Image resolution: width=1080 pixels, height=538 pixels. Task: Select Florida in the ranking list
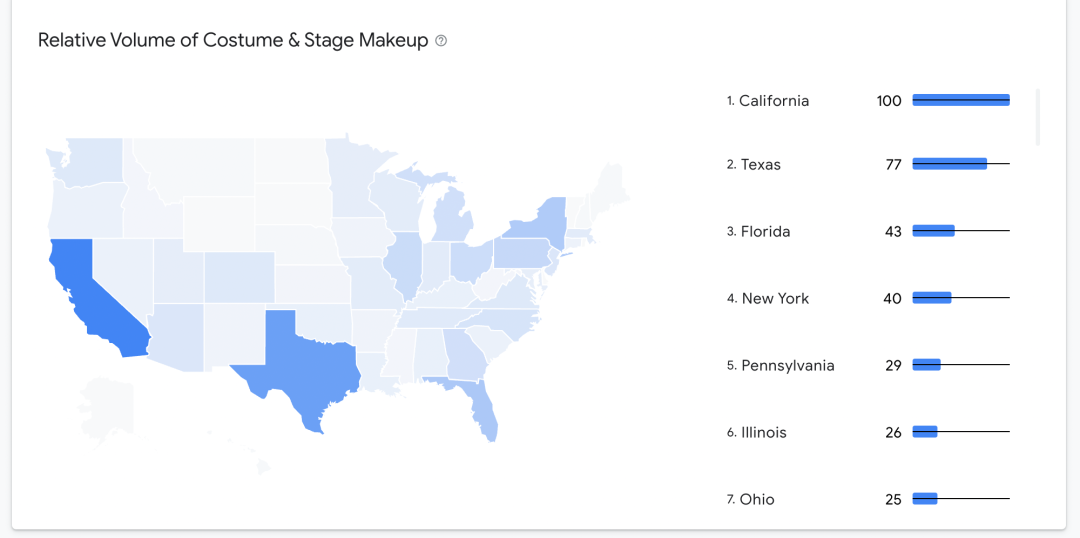click(765, 232)
